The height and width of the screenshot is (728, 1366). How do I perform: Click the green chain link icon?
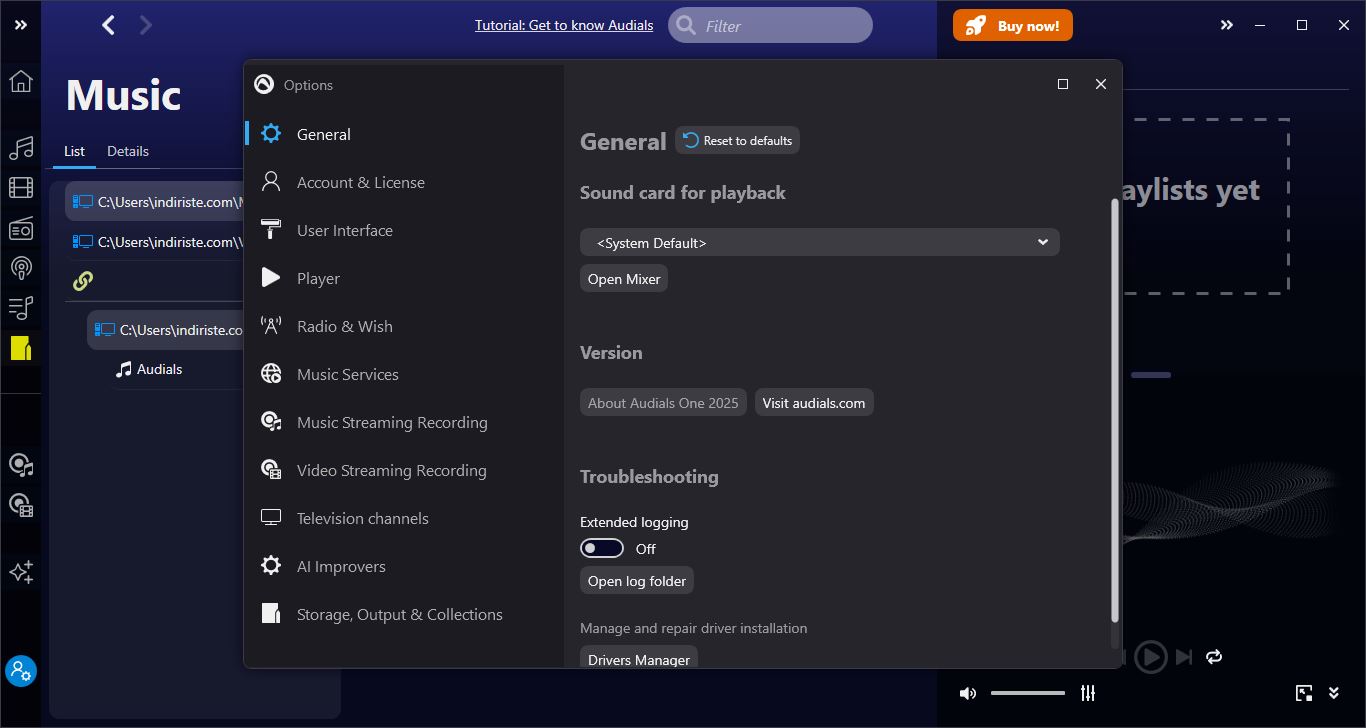pos(83,281)
